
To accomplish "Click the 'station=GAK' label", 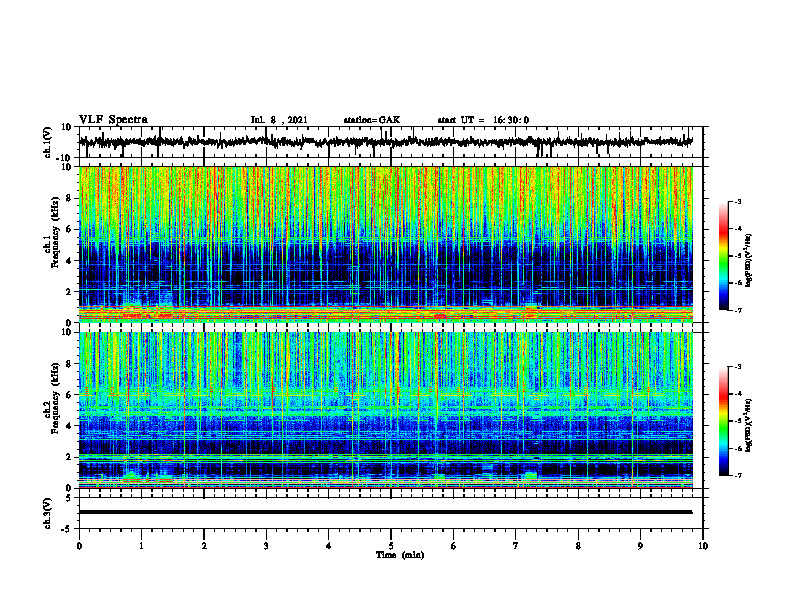I will point(372,120).
